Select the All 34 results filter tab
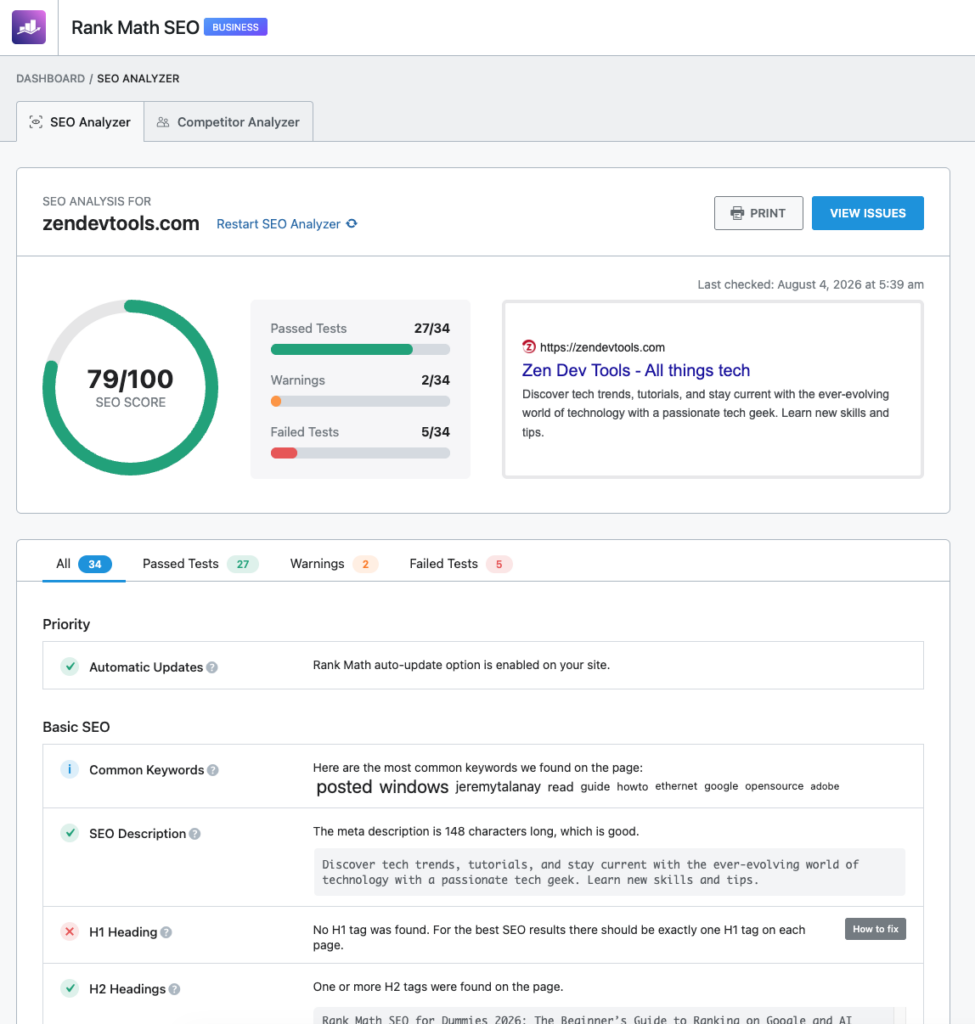Screen dimensions: 975x1024 click(x=84, y=564)
